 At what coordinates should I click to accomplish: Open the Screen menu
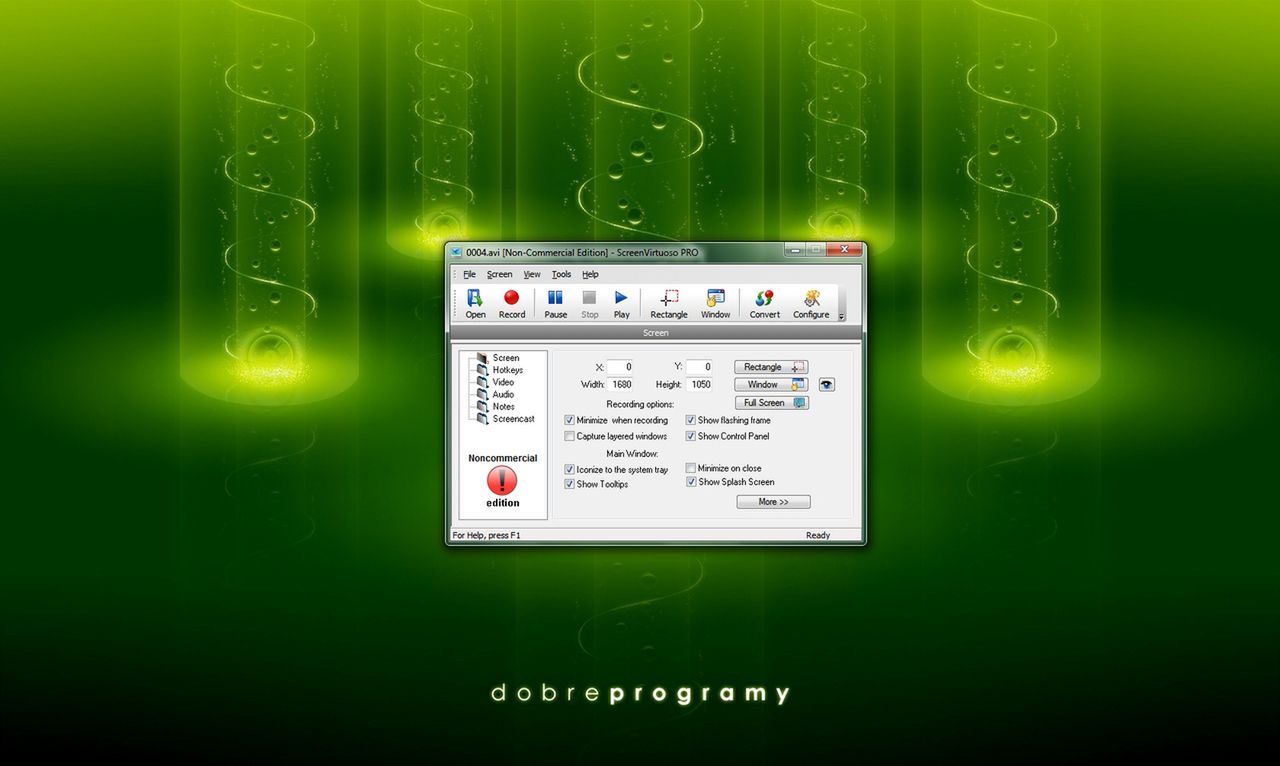point(499,274)
